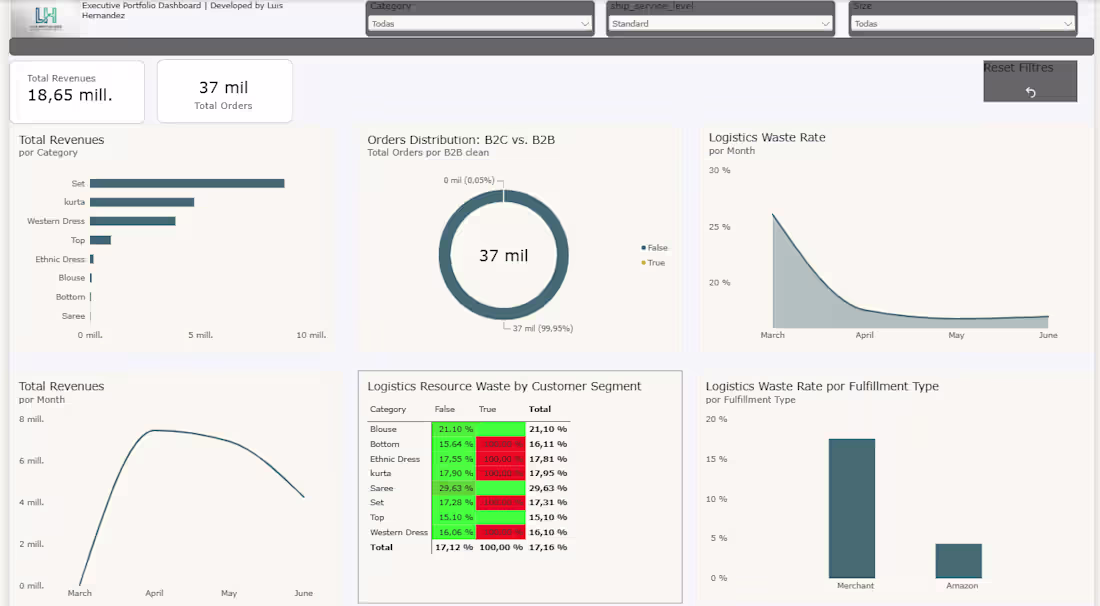This screenshot has width=1100, height=606.
Task: Click the Amazon fulfillment bar
Action: tap(958, 560)
